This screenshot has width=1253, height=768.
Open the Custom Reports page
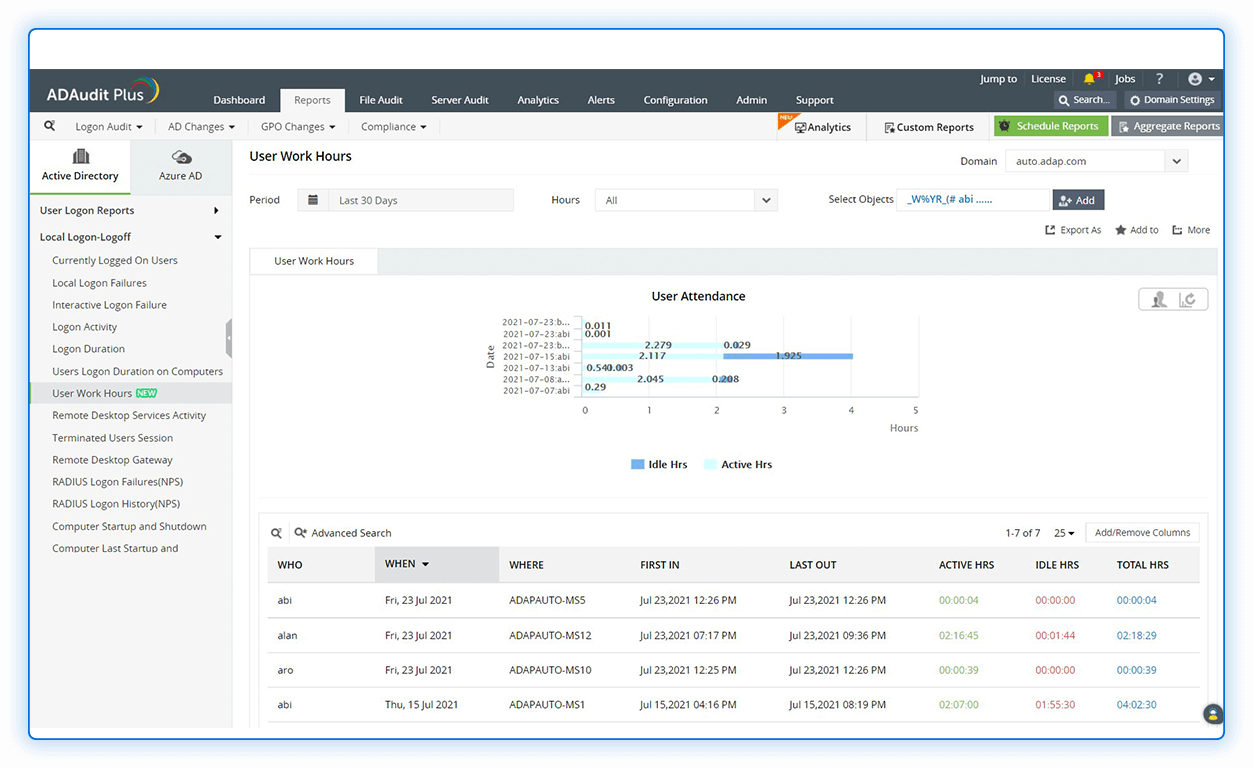click(x=928, y=126)
